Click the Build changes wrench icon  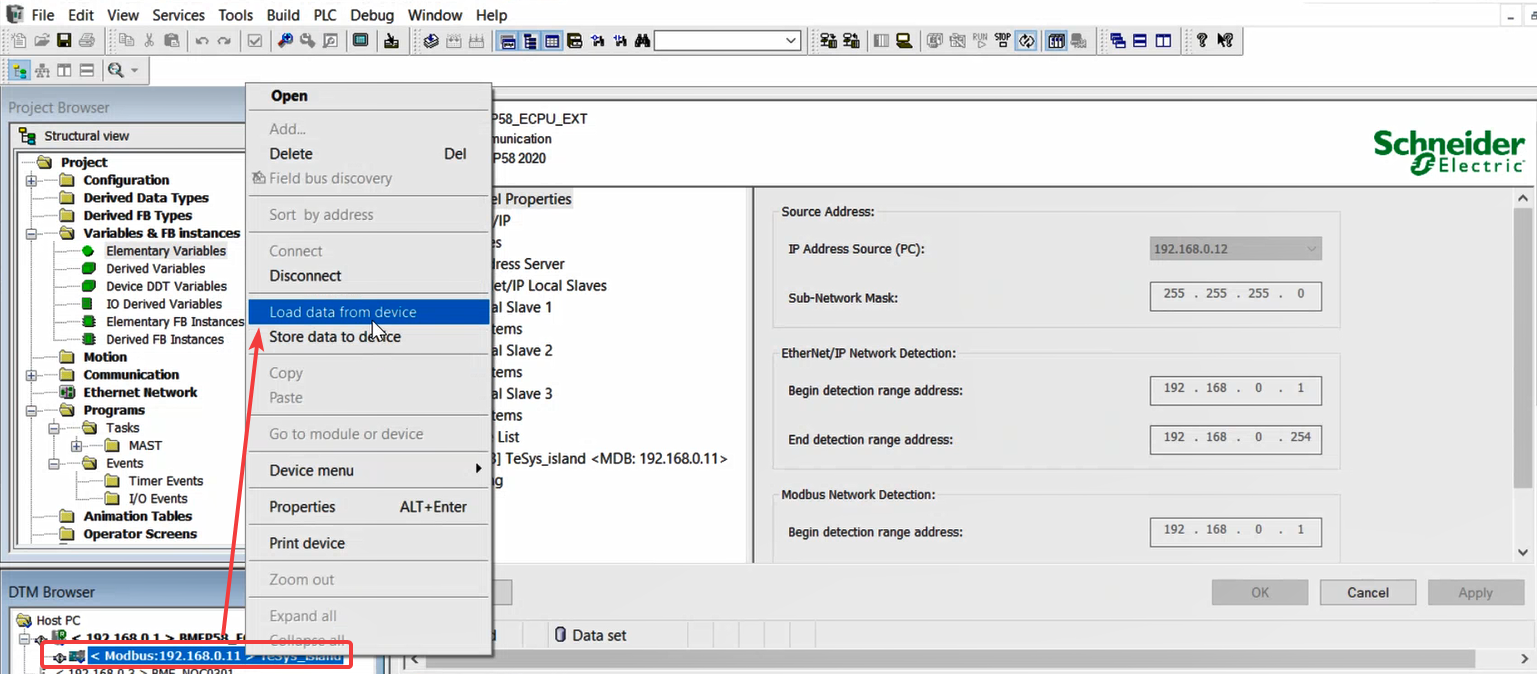click(x=307, y=41)
